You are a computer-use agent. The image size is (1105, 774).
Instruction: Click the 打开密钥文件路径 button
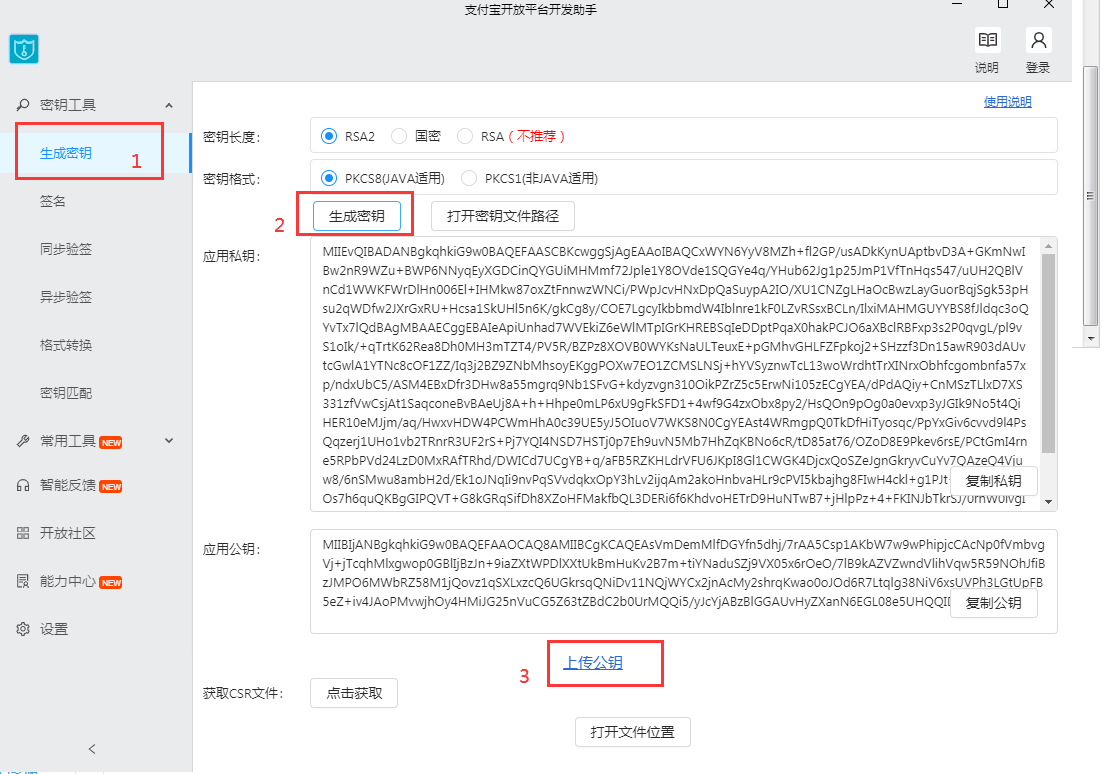point(502,216)
